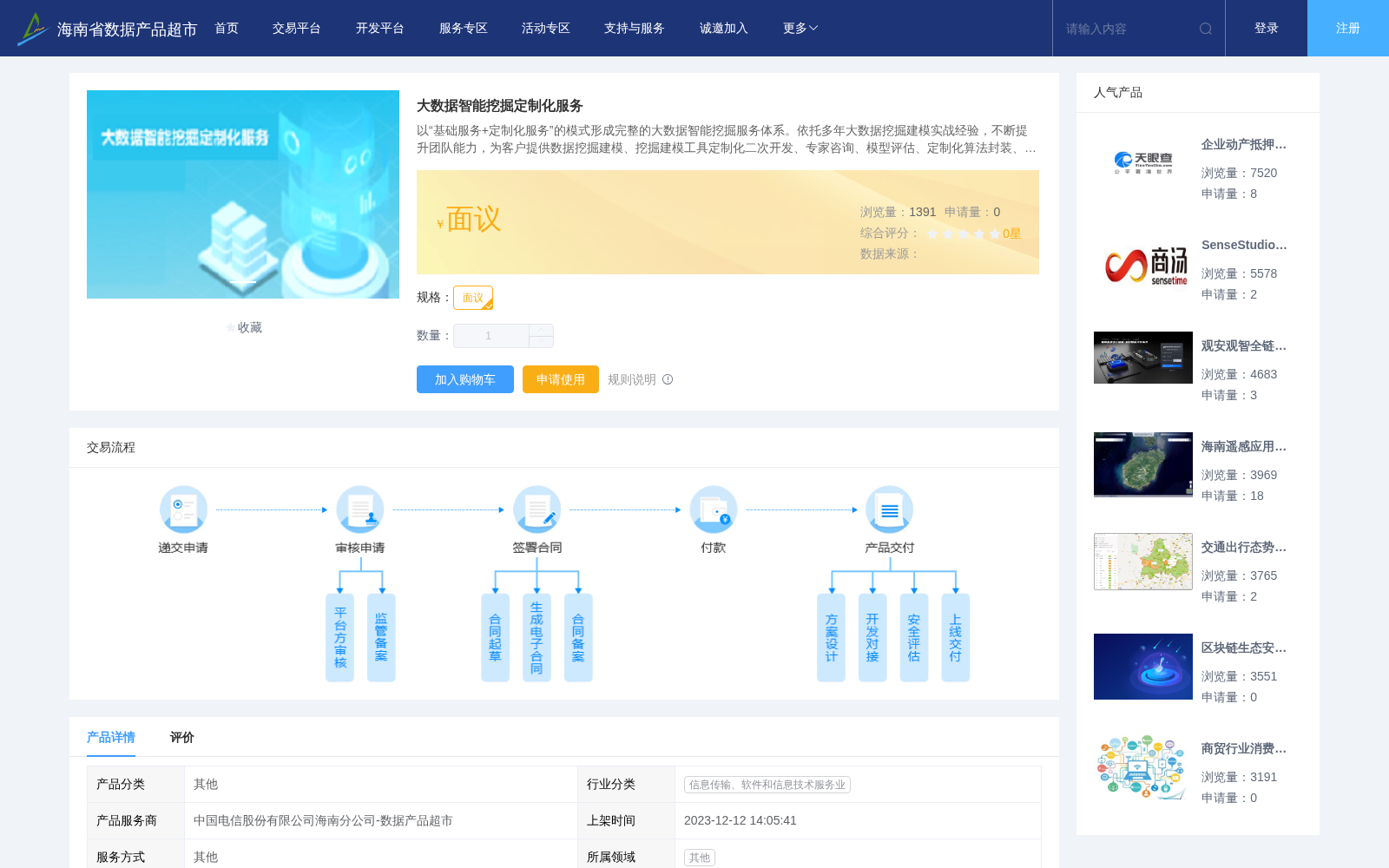Open the 交通出行态势 thumbnail
1389x868 pixels.
(x=1143, y=562)
